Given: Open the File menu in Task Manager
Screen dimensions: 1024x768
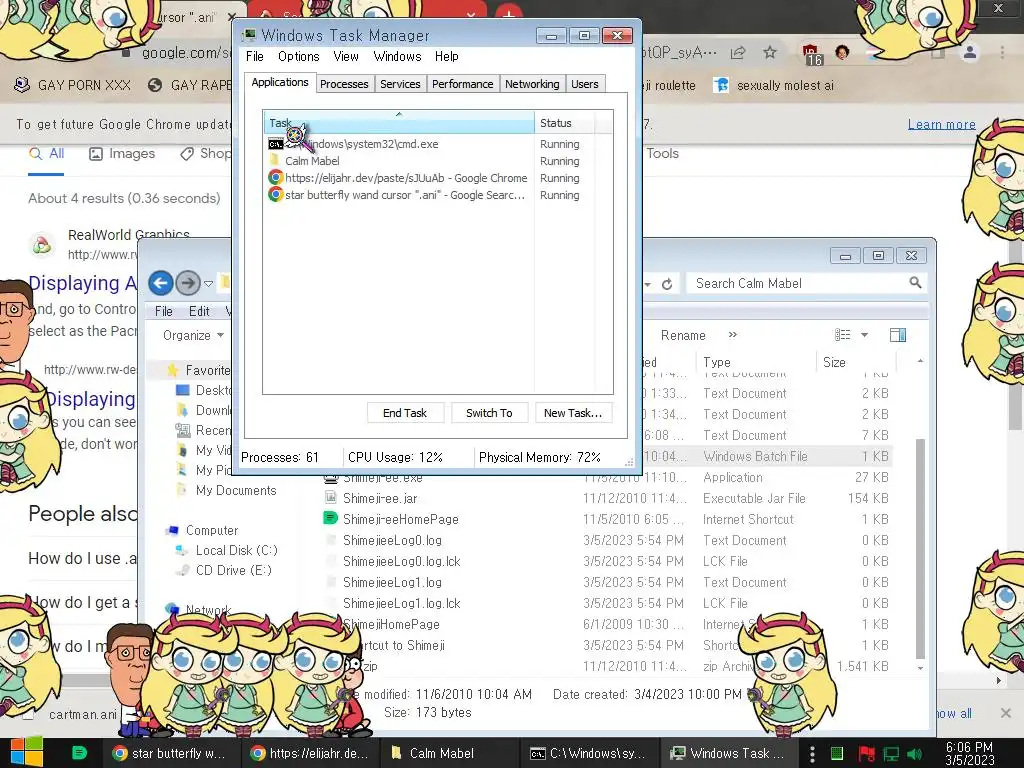Looking at the screenshot, I should (x=255, y=57).
